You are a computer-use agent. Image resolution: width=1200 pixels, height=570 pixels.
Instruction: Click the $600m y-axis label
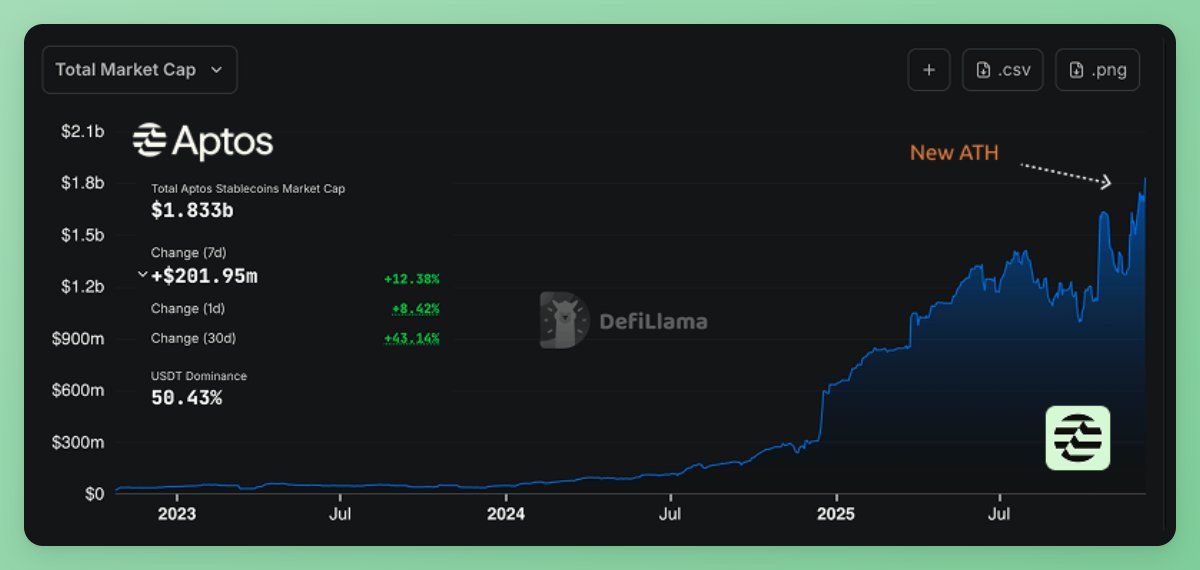(78, 391)
